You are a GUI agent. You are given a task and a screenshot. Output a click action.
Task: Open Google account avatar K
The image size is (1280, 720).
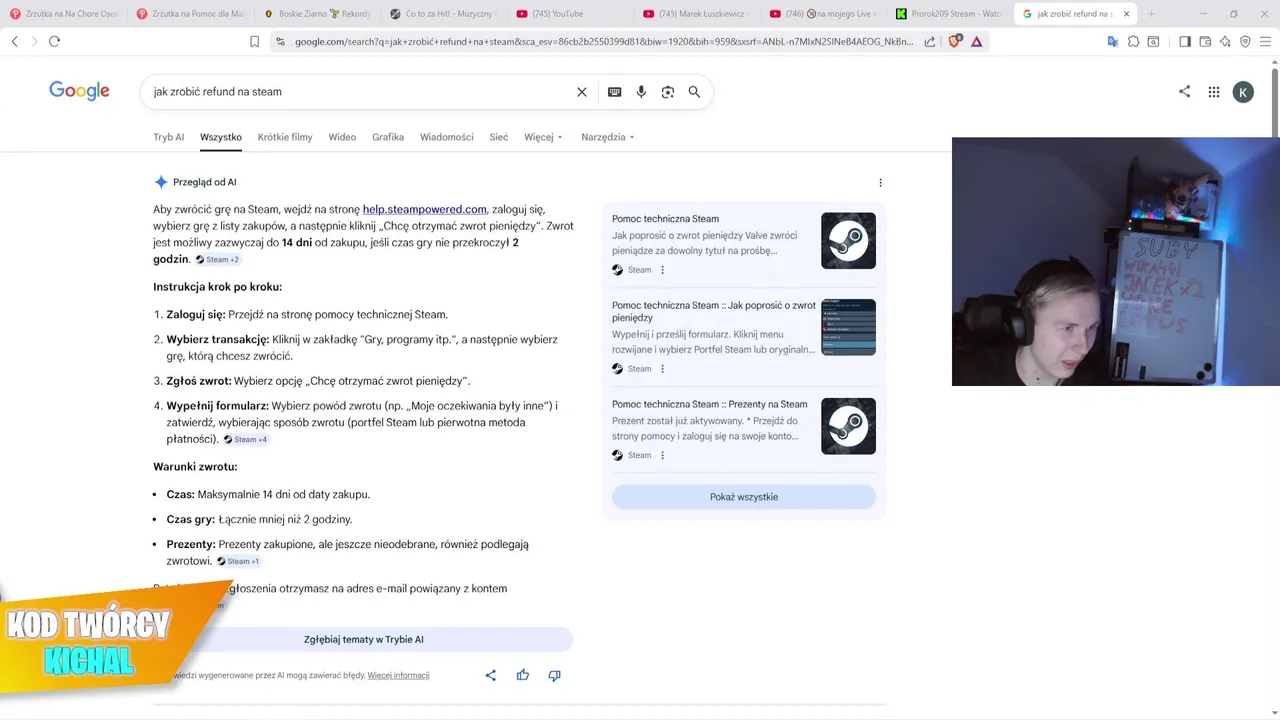coord(1243,92)
